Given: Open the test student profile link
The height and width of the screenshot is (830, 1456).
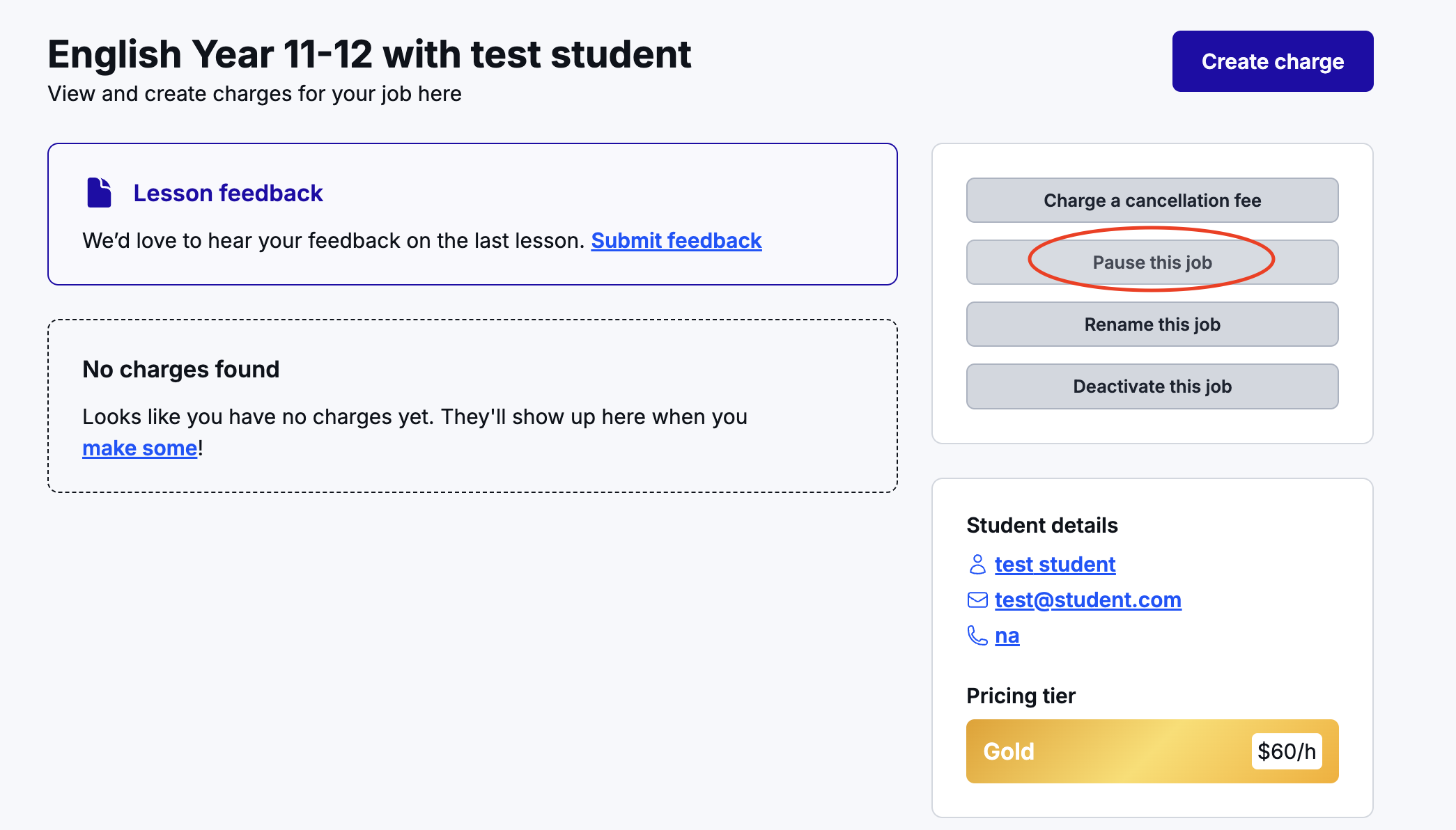Looking at the screenshot, I should [x=1055, y=564].
